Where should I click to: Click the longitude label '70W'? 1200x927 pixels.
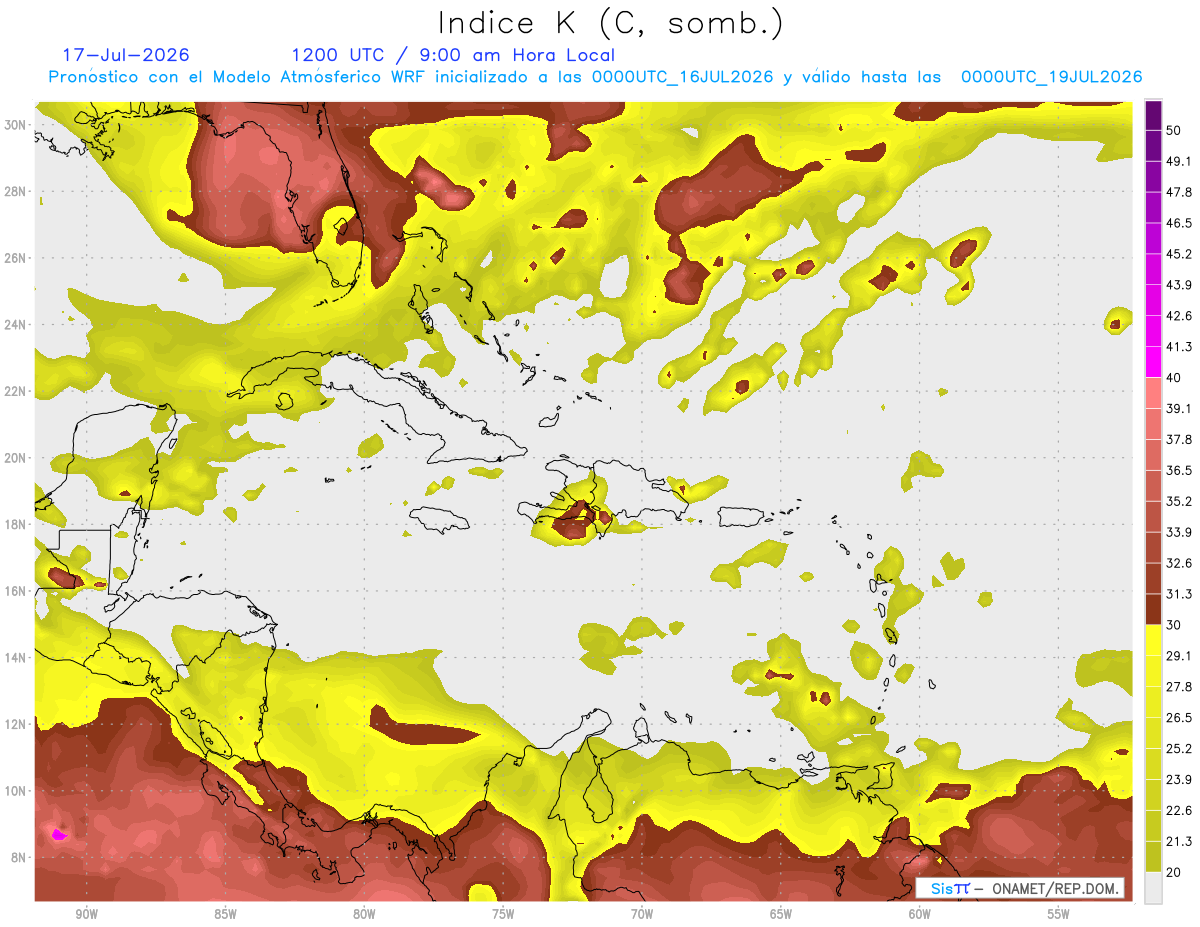click(x=642, y=914)
